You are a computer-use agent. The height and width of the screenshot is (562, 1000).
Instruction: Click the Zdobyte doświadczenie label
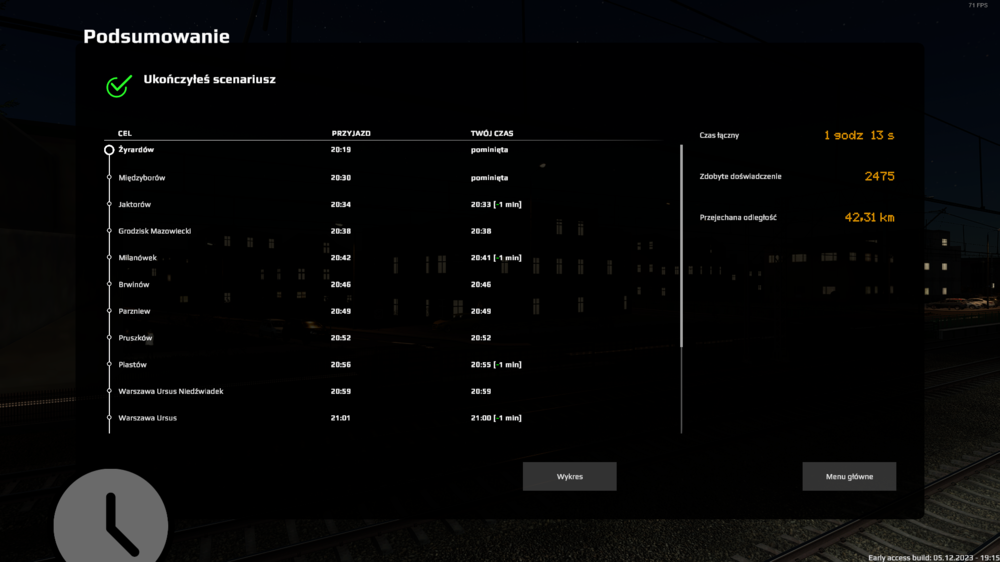[x=740, y=177]
